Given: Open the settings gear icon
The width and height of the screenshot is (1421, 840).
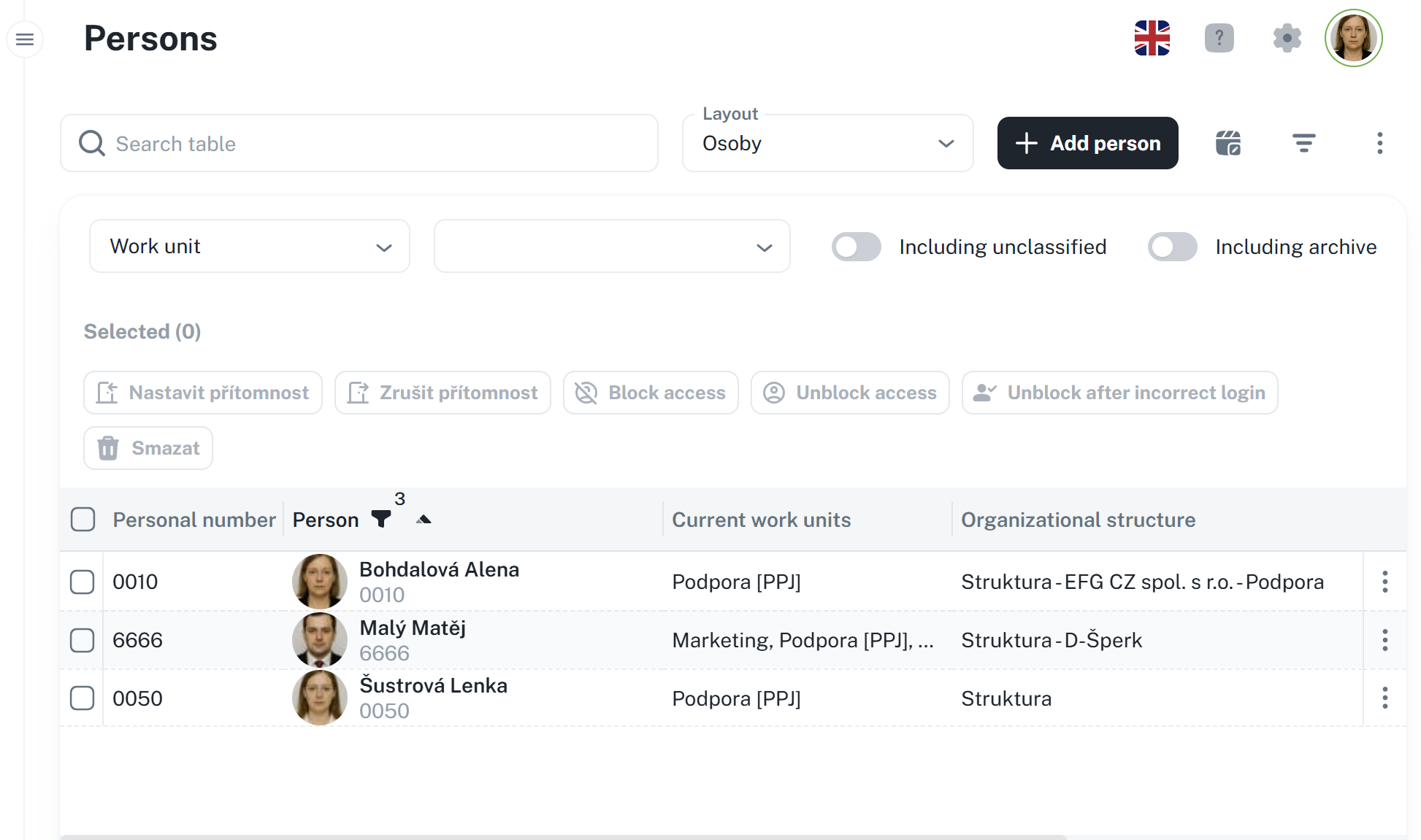Looking at the screenshot, I should pos(1287,38).
